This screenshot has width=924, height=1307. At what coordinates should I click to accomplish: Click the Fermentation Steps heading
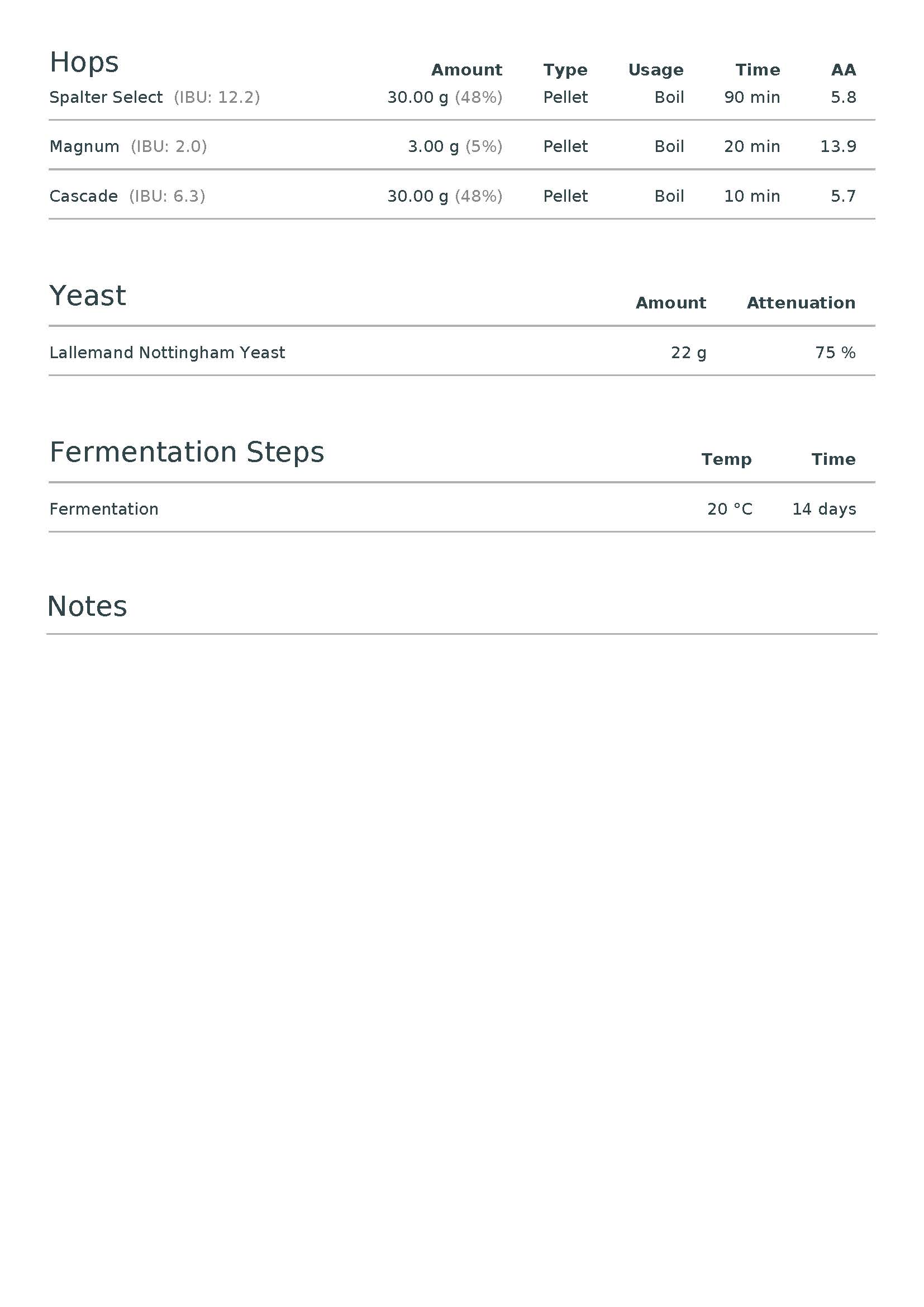point(187,453)
